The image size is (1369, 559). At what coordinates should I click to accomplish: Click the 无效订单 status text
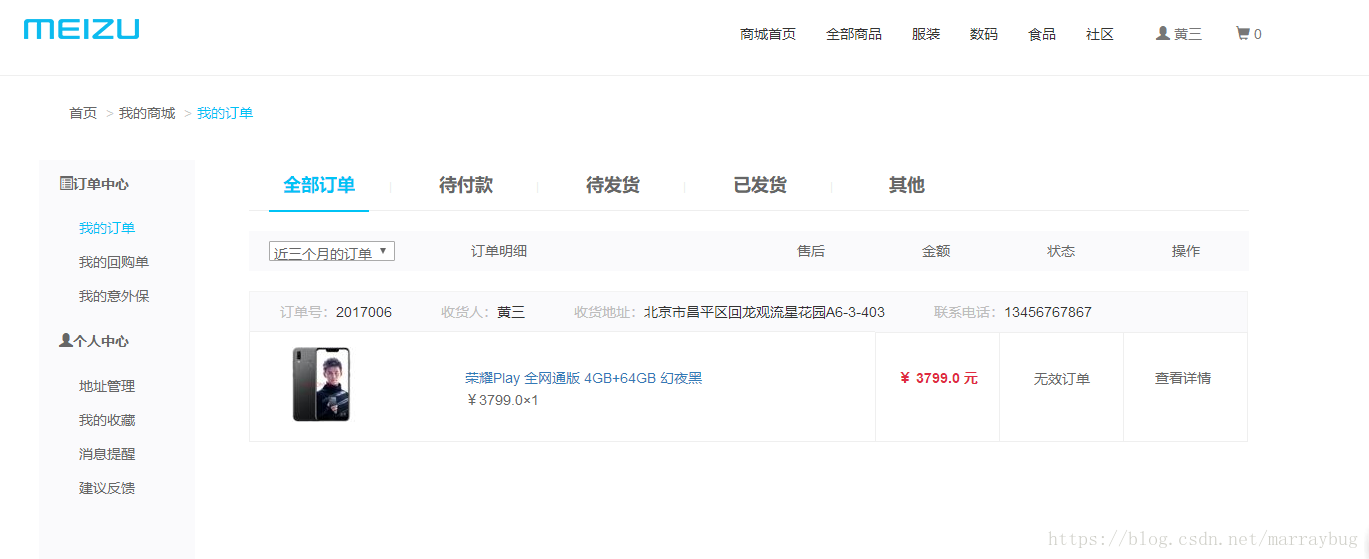1062,379
